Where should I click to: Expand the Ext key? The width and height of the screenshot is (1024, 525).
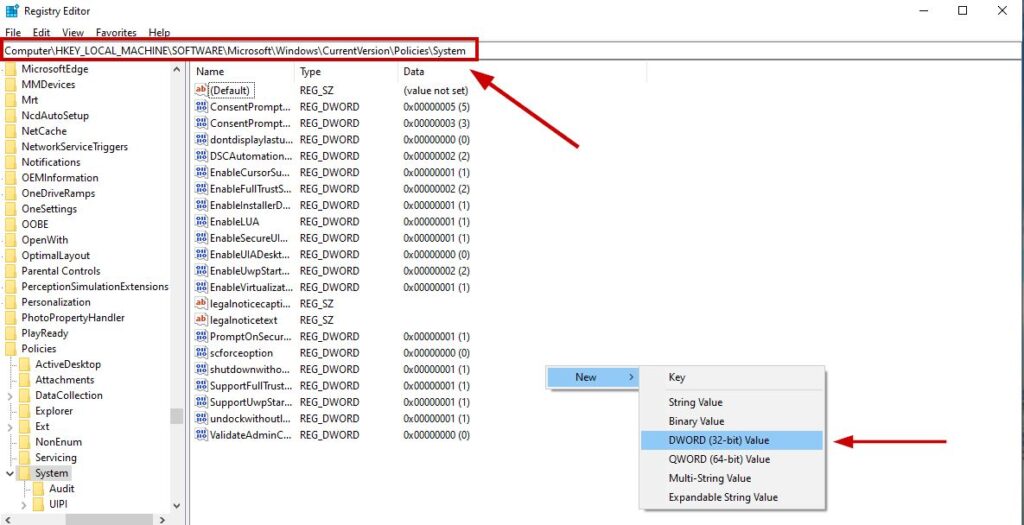pos(10,426)
